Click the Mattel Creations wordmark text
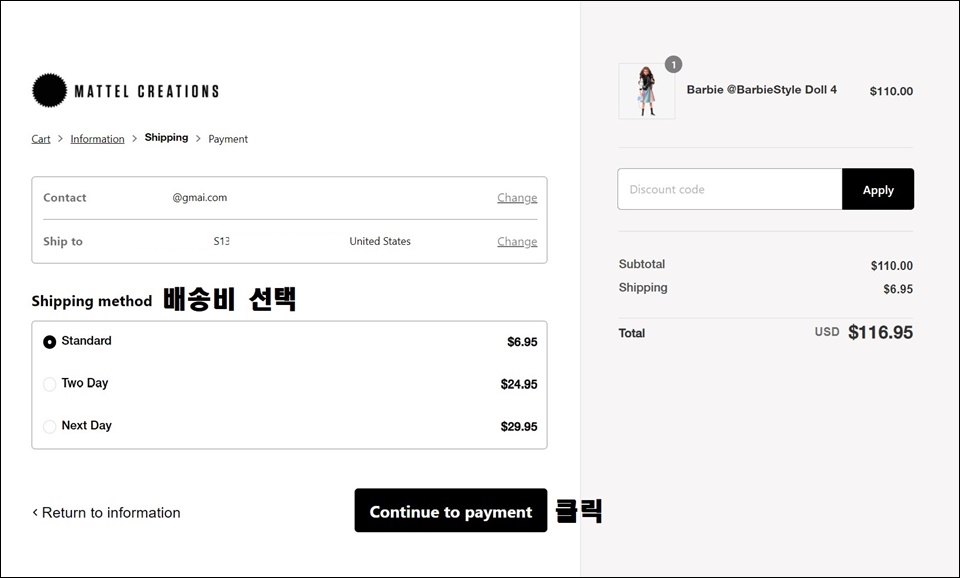This screenshot has width=960, height=578. point(146,91)
